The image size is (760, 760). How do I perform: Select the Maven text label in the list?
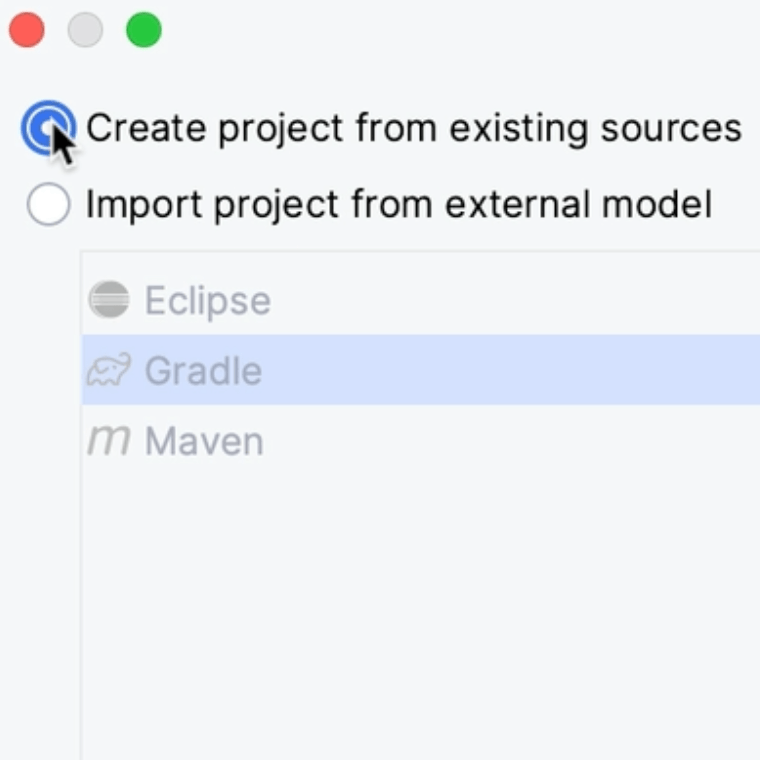(x=204, y=441)
